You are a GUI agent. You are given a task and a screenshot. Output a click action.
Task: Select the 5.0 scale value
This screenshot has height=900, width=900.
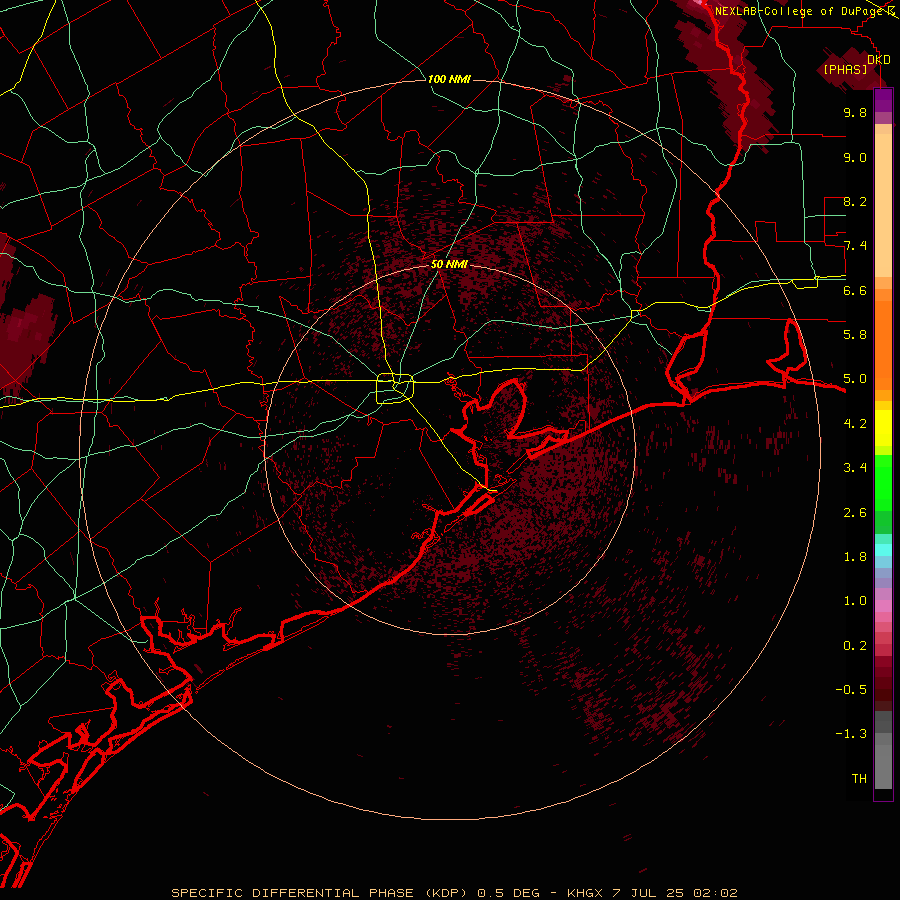click(x=855, y=379)
